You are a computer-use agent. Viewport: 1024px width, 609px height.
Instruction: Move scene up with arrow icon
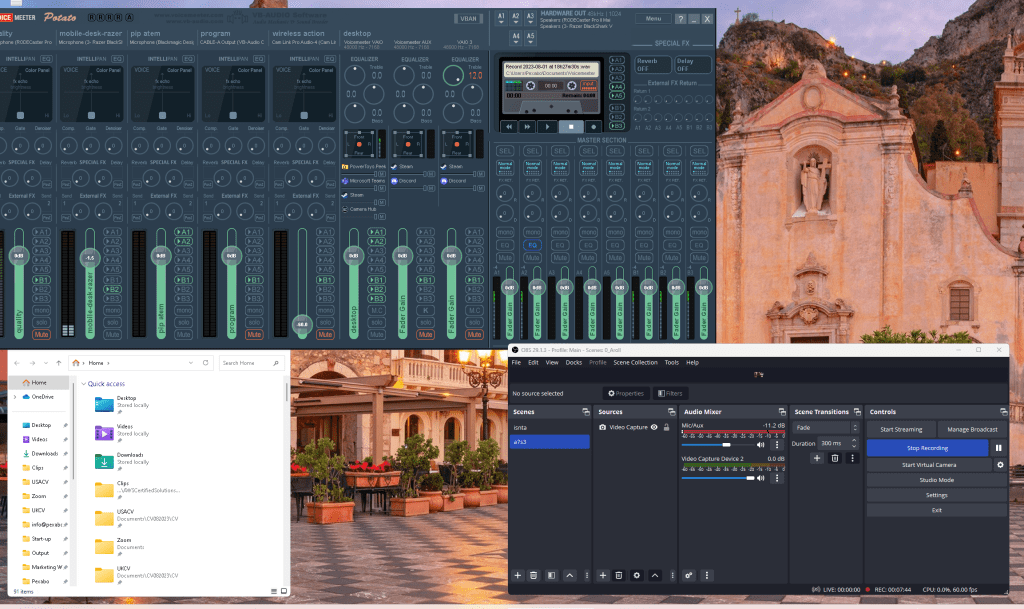pyautogui.click(x=569, y=575)
